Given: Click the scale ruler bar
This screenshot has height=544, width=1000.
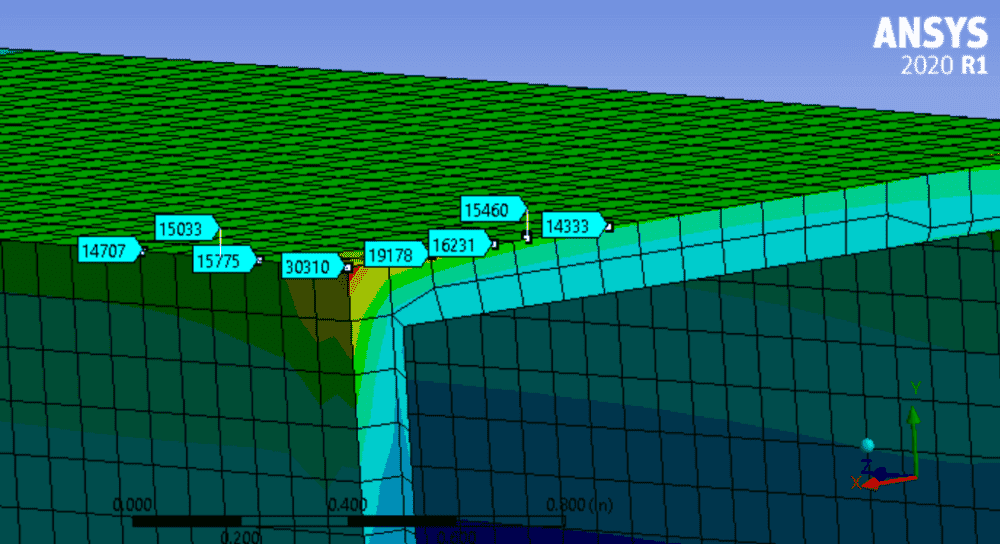Looking at the screenshot, I should [x=348, y=521].
